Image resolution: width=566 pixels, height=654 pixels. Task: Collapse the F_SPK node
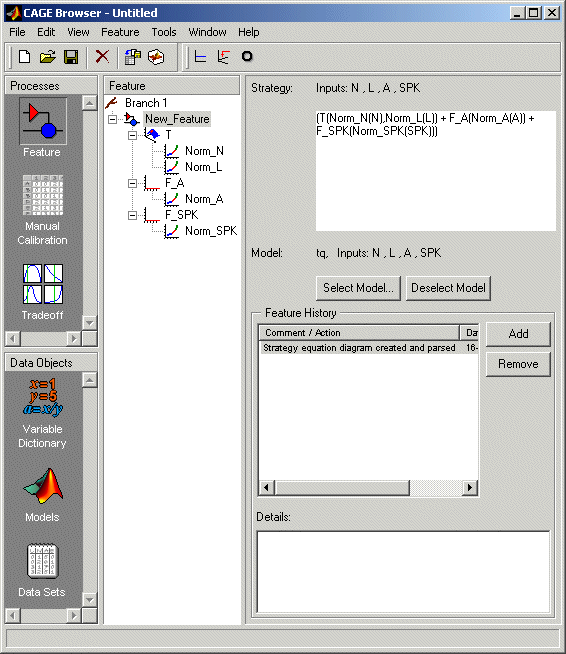point(132,215)
